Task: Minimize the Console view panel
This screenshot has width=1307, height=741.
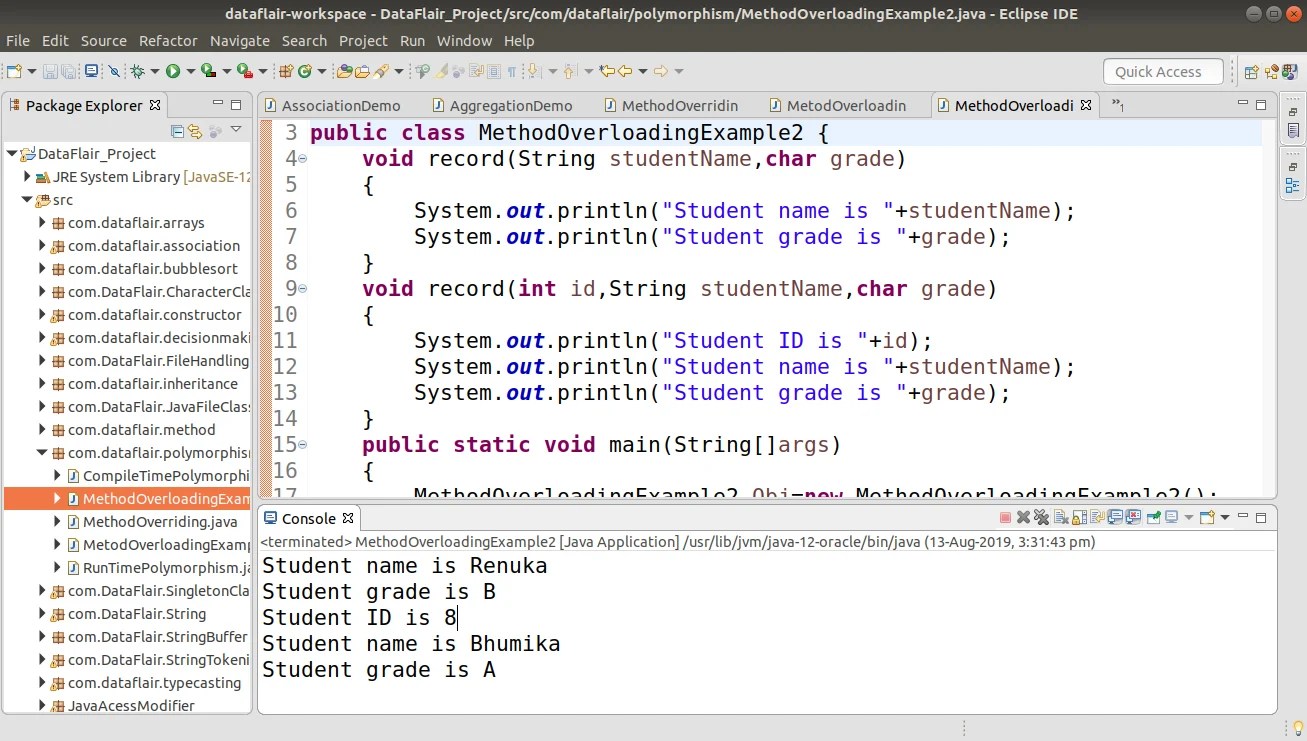Action: pyautogui.click(x=1243, y=517)
